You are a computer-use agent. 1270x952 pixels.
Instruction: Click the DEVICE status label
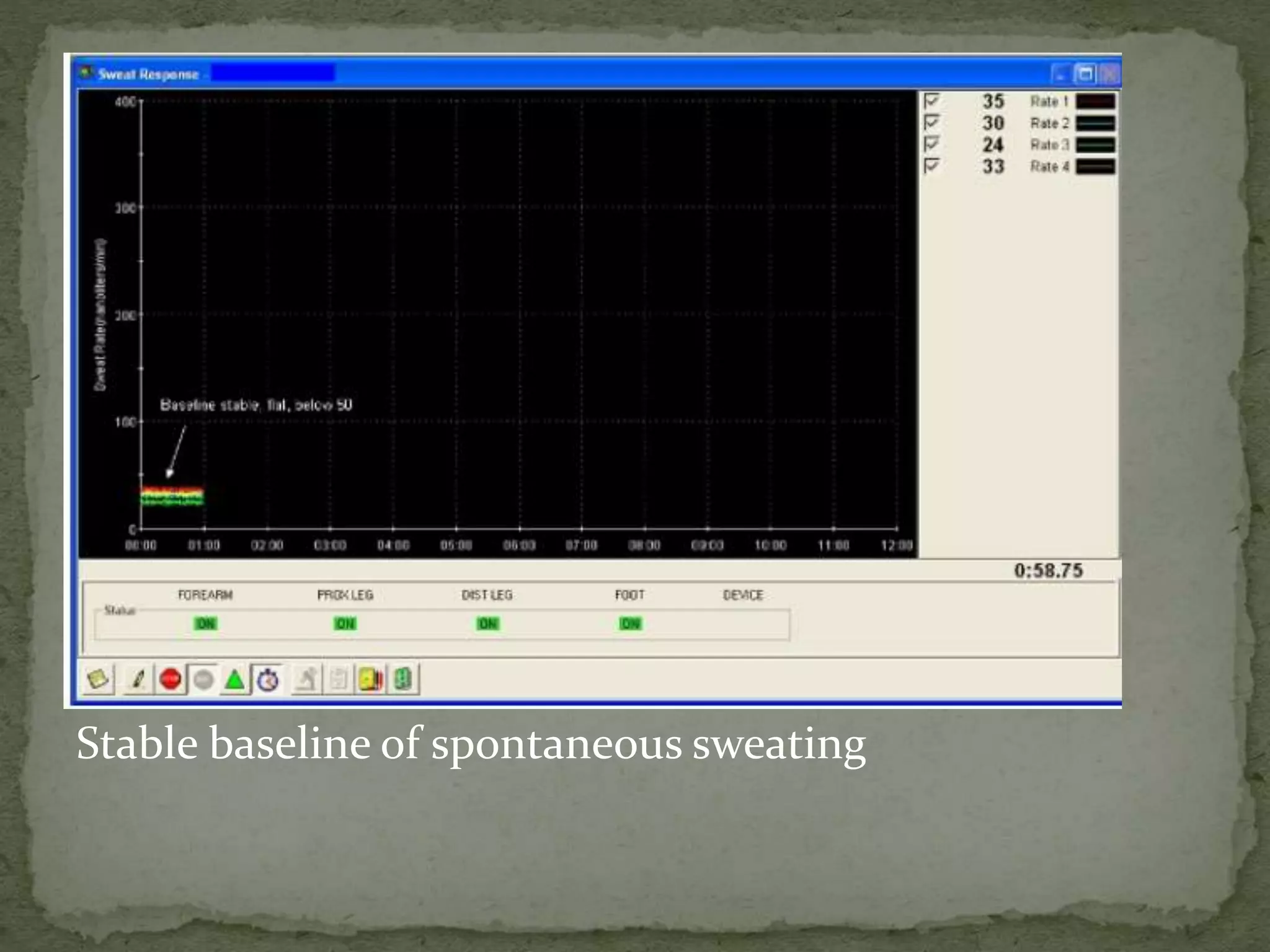pyautogui.click(x=743, y=595)
